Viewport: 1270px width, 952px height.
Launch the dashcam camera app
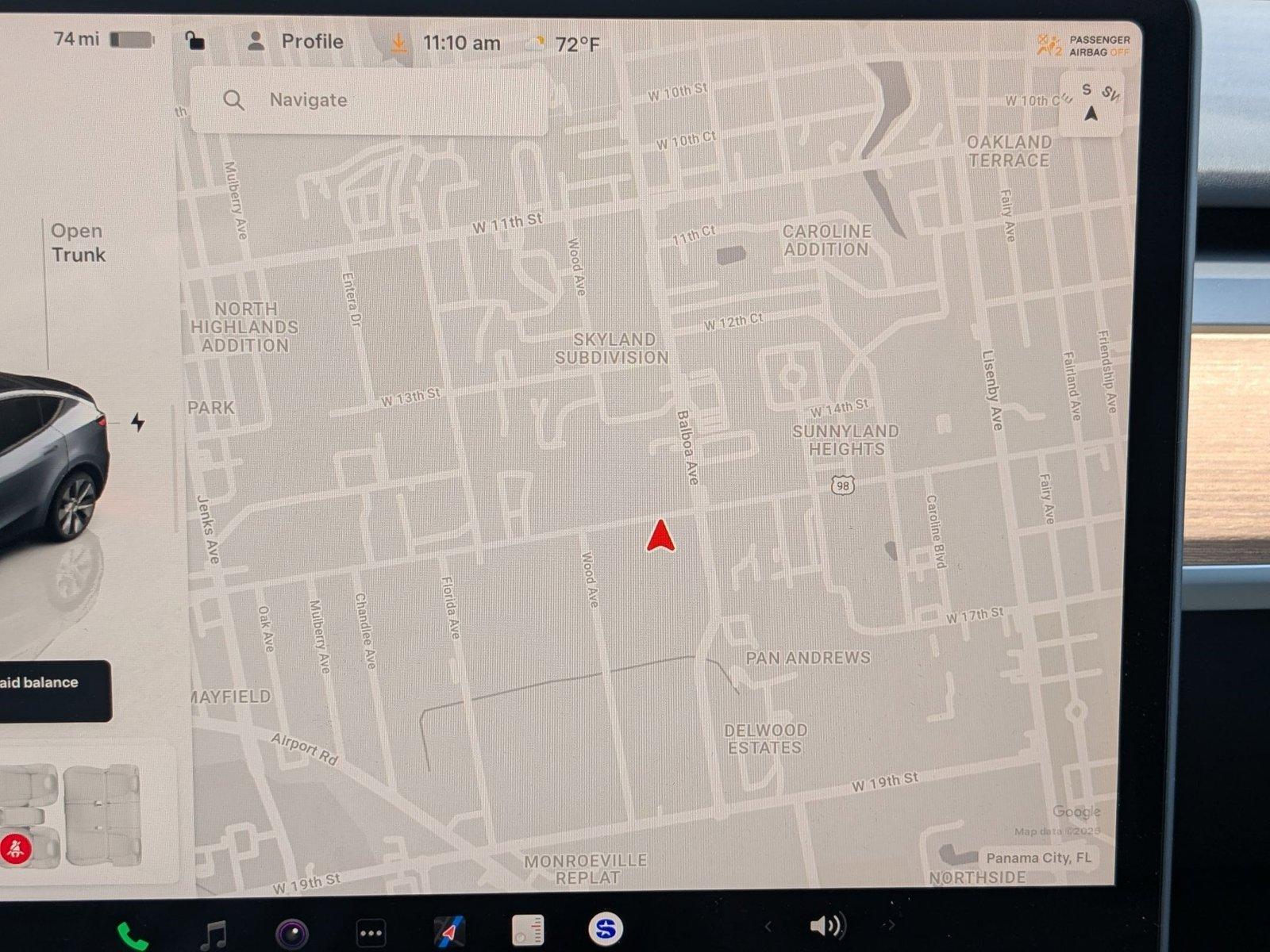coord(291,933)
